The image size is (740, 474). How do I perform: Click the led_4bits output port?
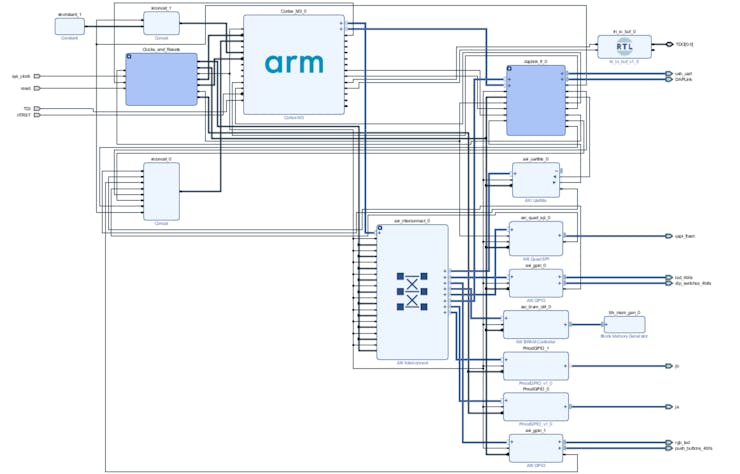(x=669, y=278)
